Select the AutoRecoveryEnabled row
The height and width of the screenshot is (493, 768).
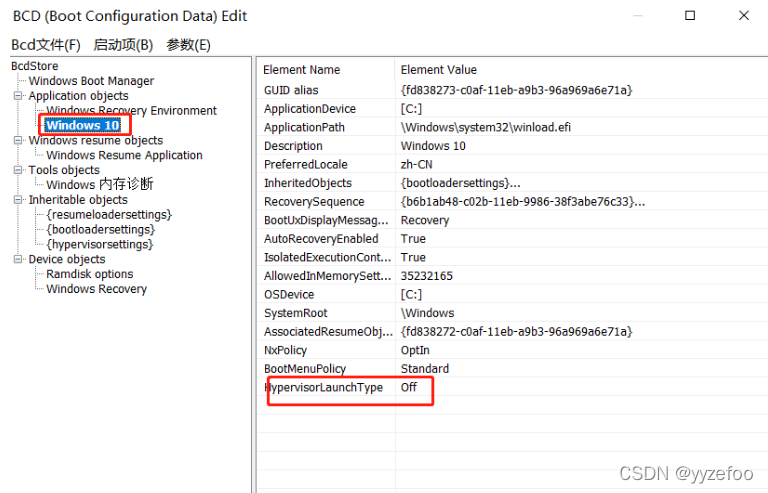click(513, 239)
